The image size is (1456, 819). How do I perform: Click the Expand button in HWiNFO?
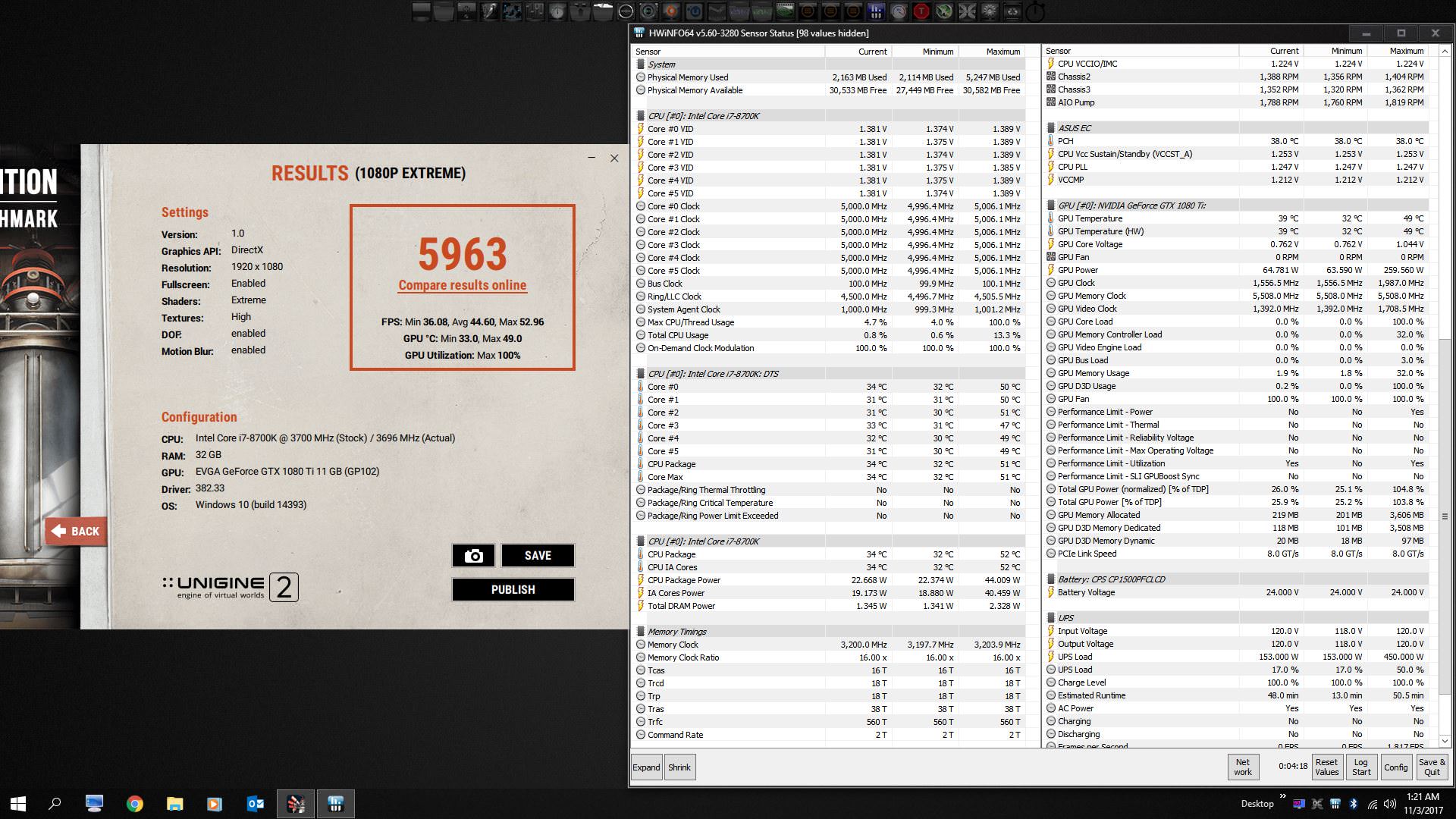click(646, 767)
